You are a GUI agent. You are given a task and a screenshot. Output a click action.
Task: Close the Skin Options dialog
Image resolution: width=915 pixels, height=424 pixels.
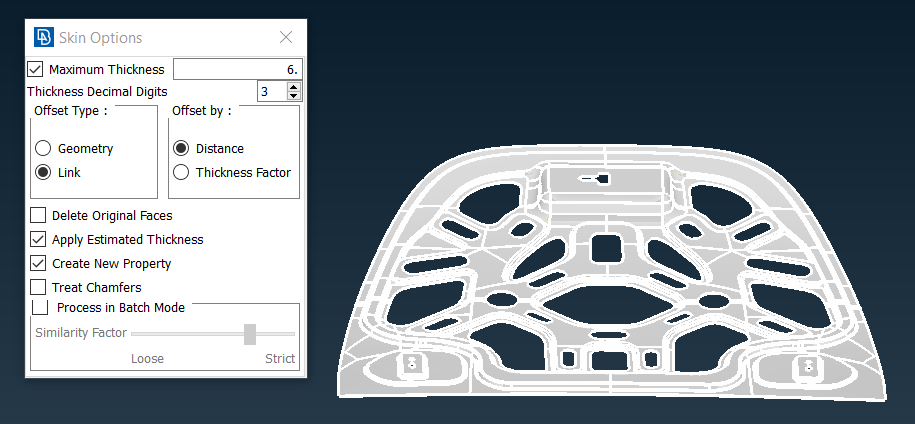[286, 37]
